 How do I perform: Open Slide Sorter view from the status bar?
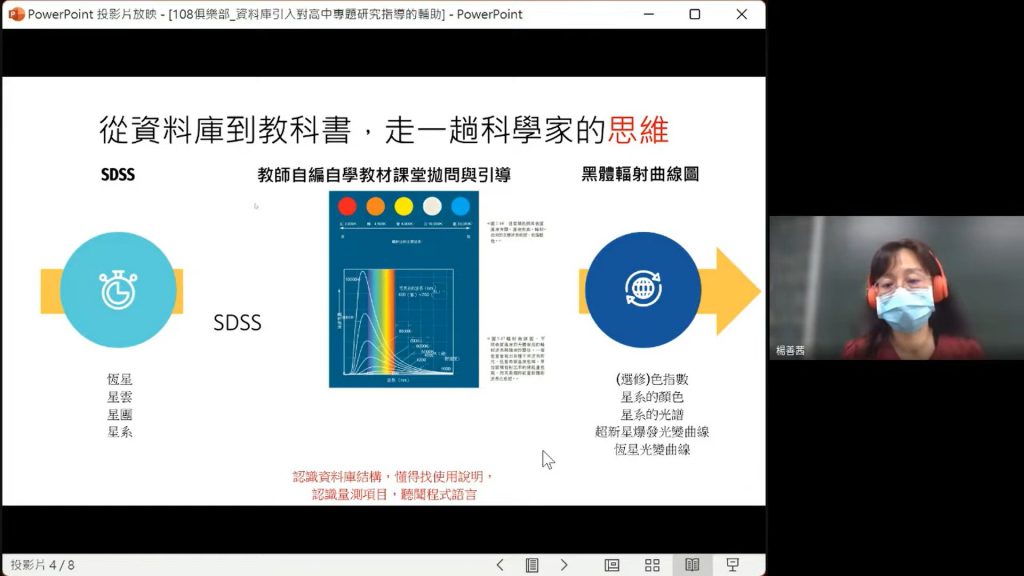[652, 565]
